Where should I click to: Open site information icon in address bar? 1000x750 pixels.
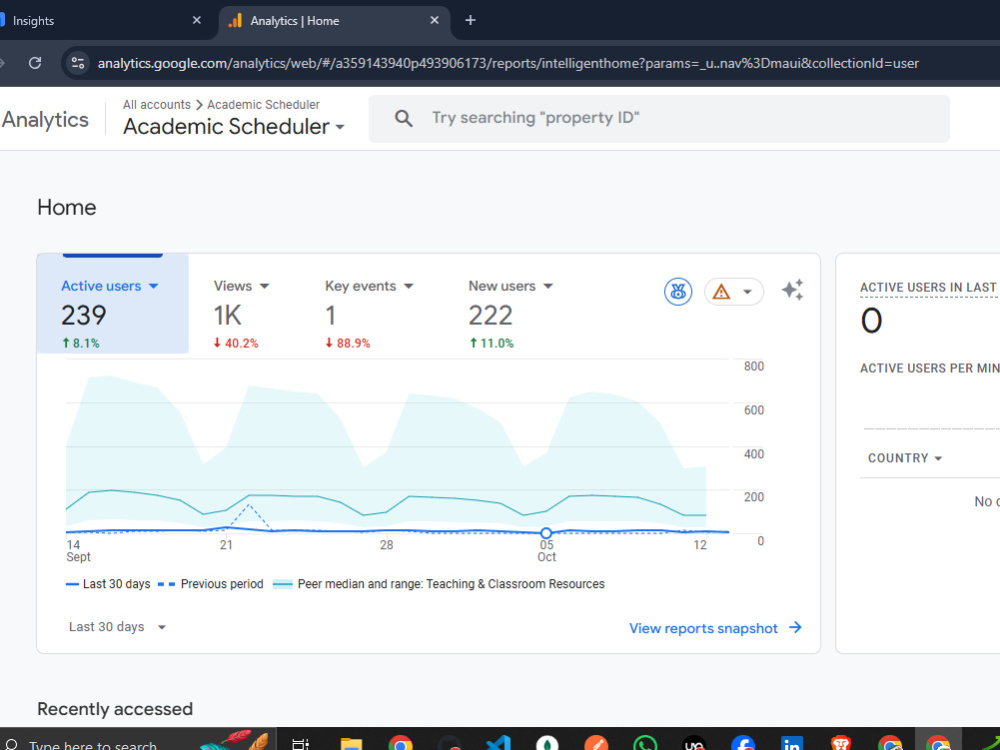(78, 62)
